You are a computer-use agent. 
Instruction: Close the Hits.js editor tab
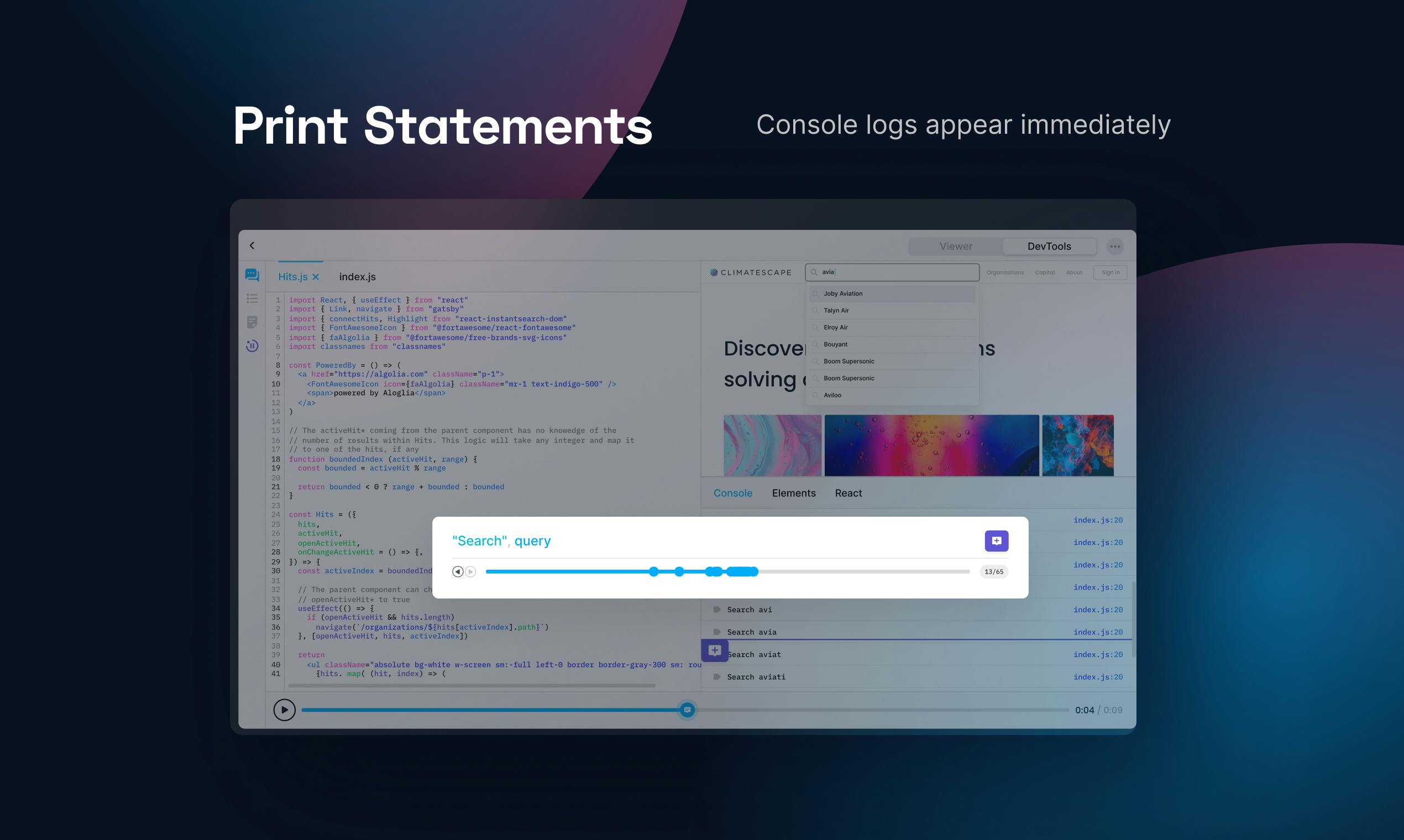[x=316, y=277]
